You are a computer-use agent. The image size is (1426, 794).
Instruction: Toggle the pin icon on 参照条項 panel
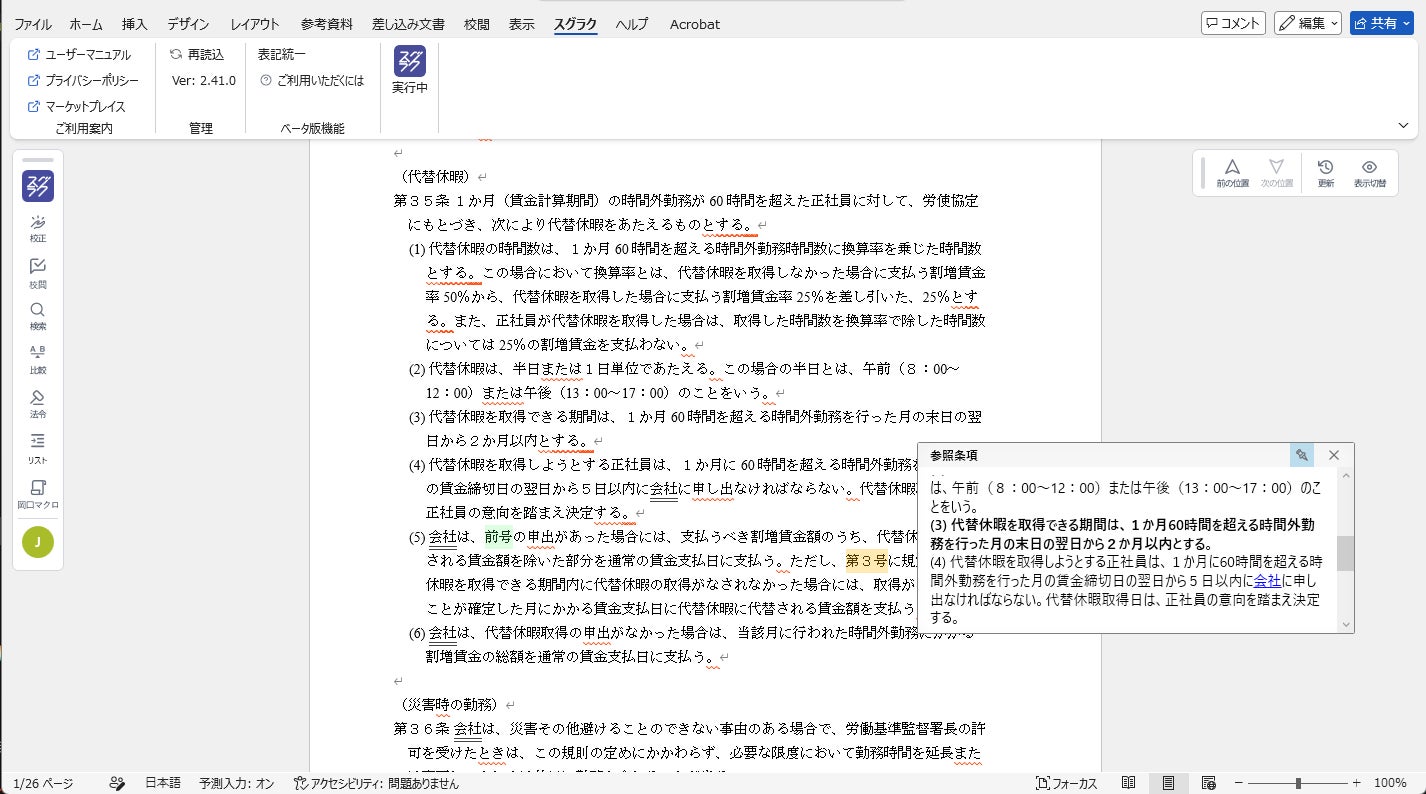[x=1301, y=455]
